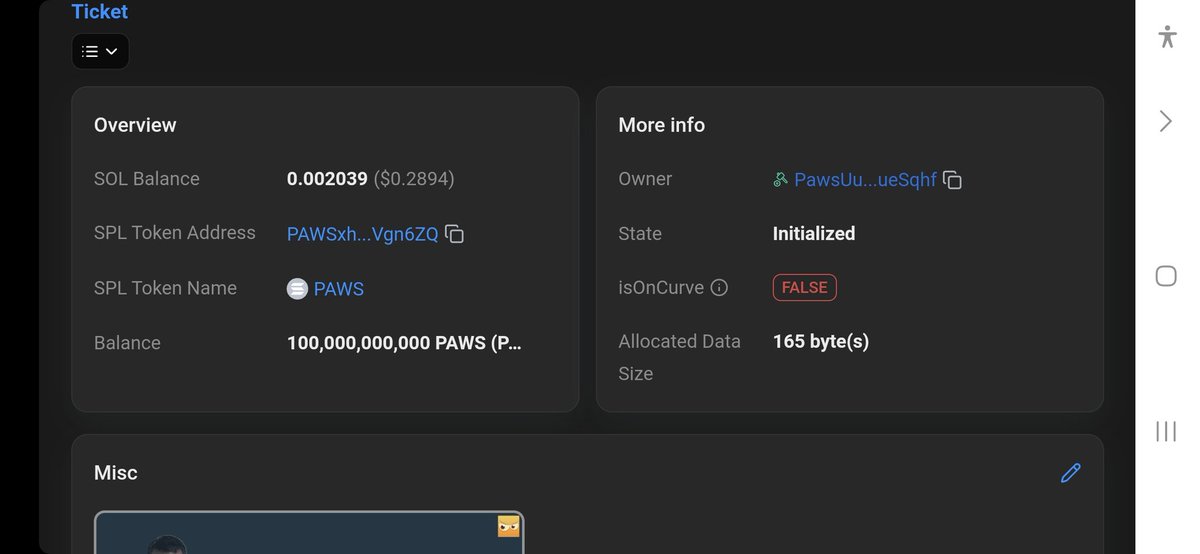Click the program icon beside Owner address

click(x=781, y=180)
